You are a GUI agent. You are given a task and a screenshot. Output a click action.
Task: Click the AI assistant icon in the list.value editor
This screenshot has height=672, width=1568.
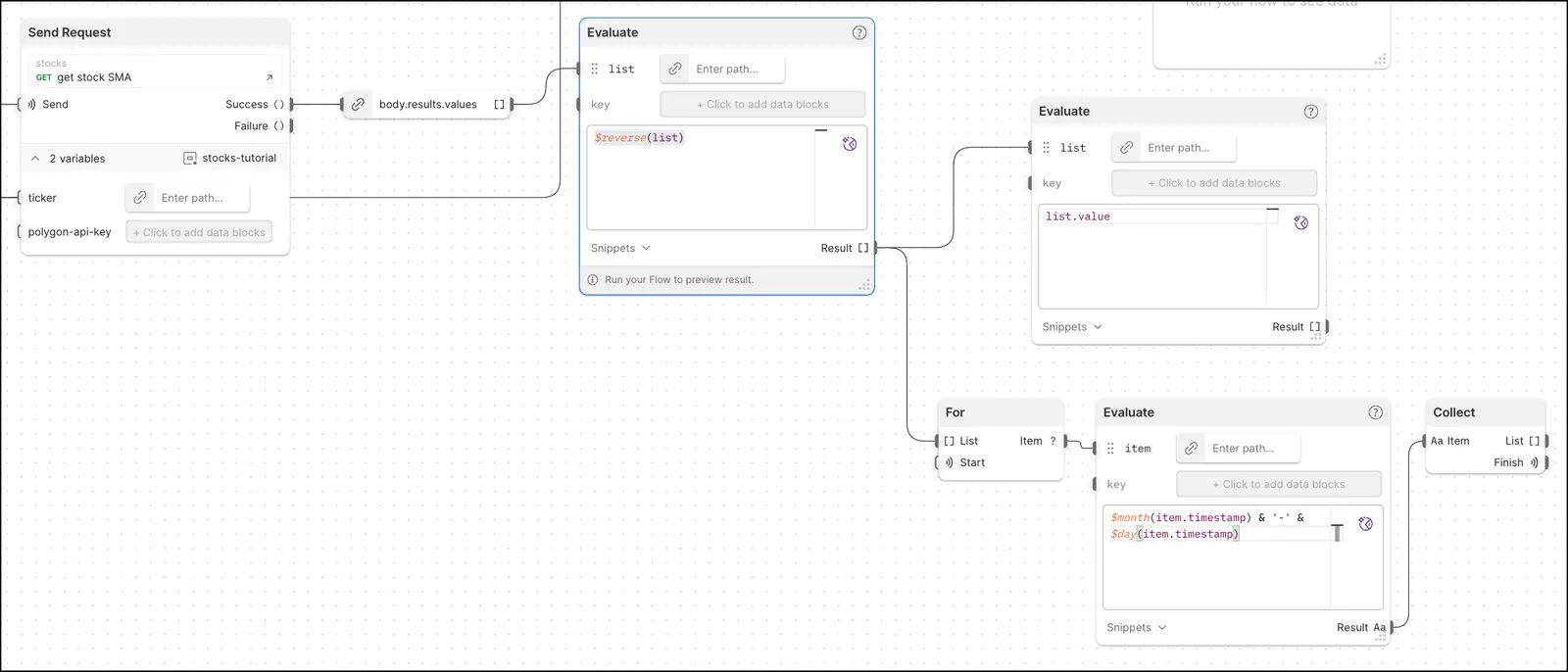tap(1301, 223)
